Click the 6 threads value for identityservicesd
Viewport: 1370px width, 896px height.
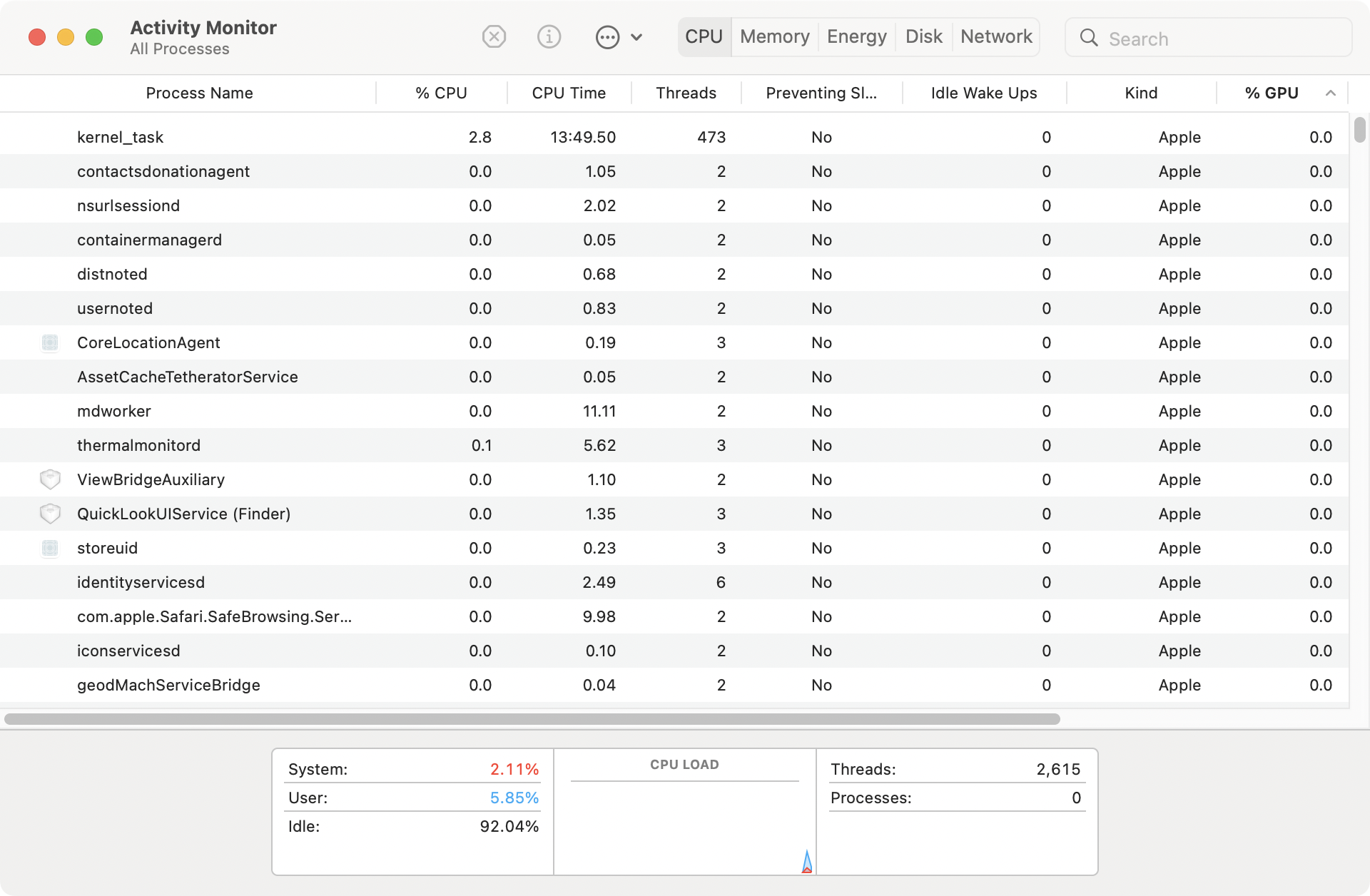(x=721, y=582)
